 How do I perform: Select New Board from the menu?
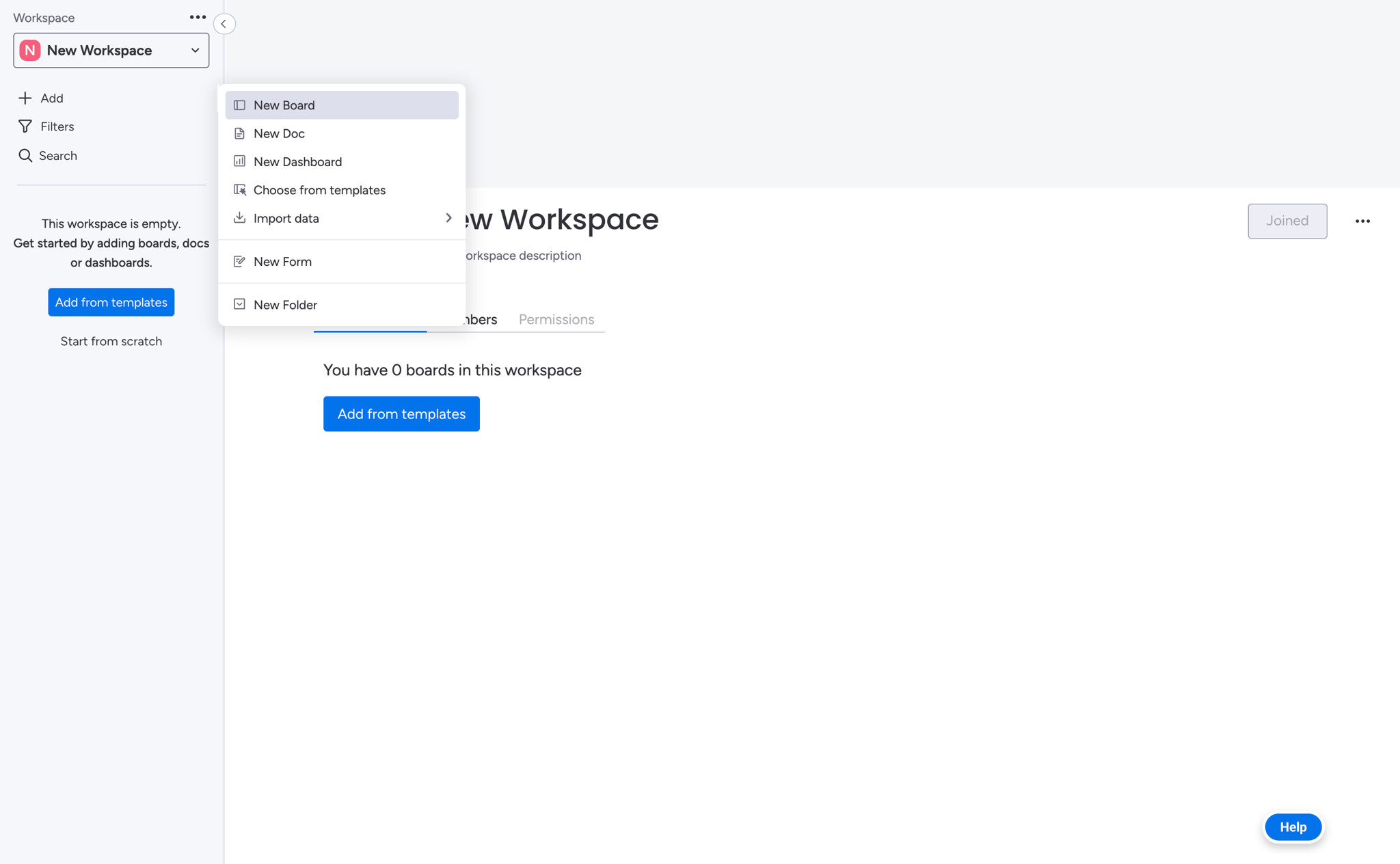[x=284, y=105]
